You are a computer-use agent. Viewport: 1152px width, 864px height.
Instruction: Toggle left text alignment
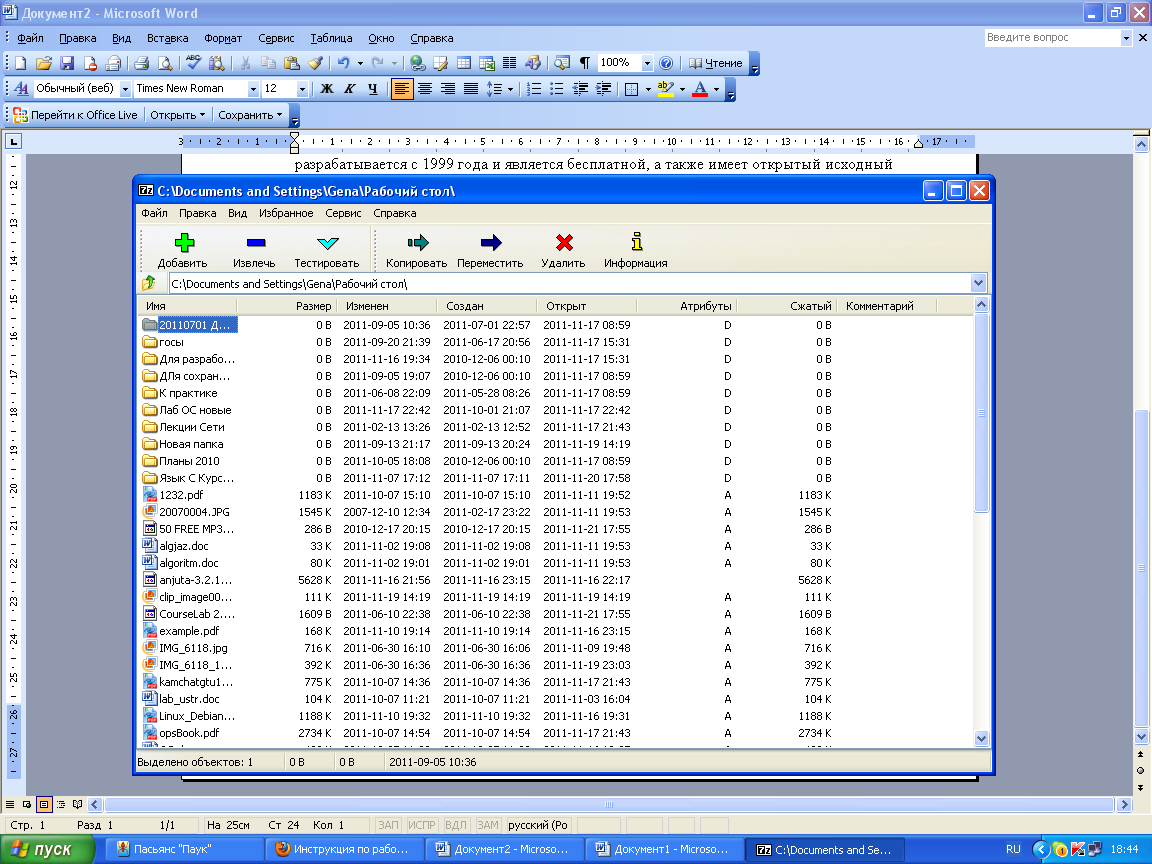pos(402,89)
